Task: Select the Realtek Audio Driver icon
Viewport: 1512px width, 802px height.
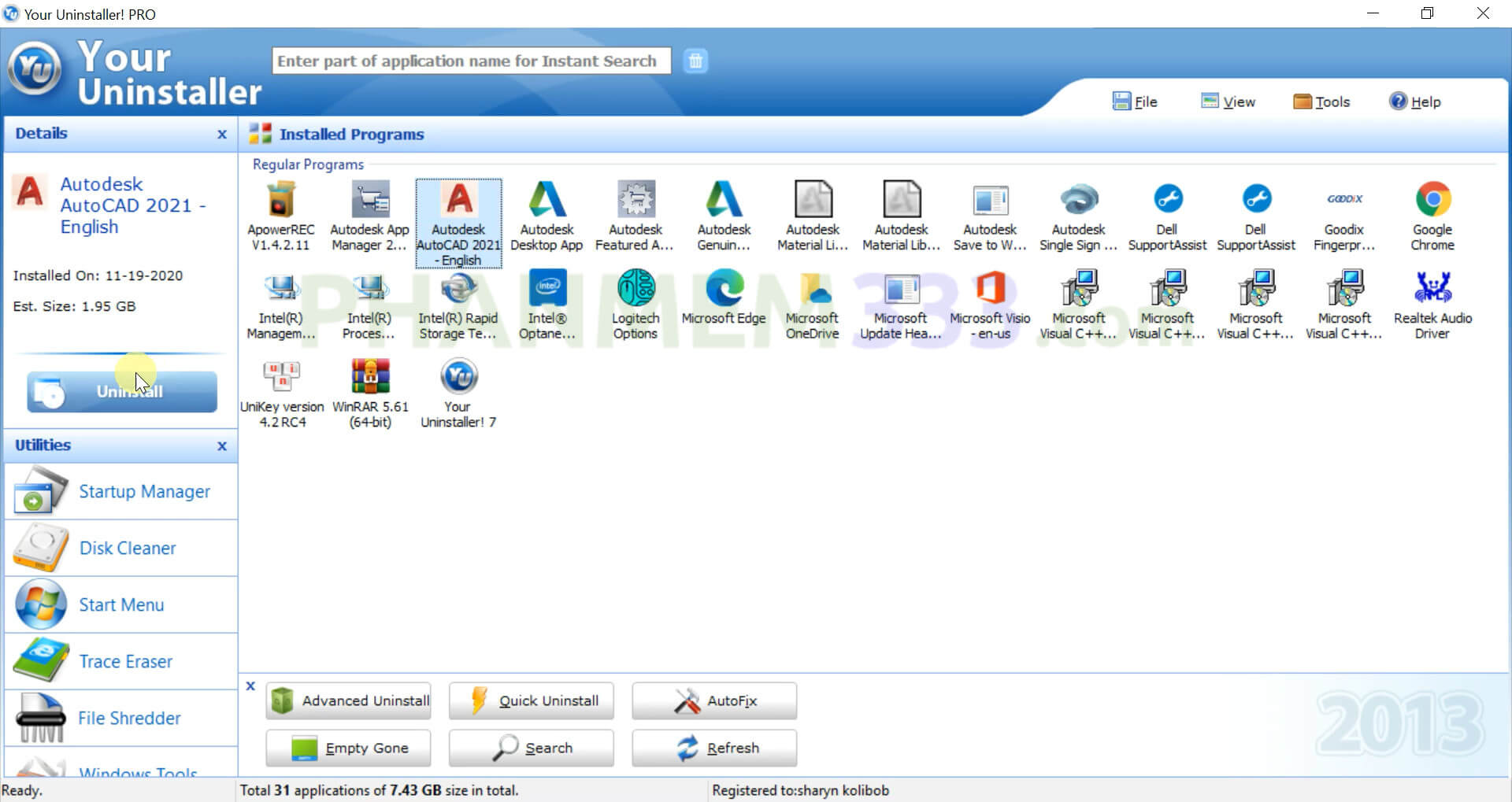Action: (1432, 289)
